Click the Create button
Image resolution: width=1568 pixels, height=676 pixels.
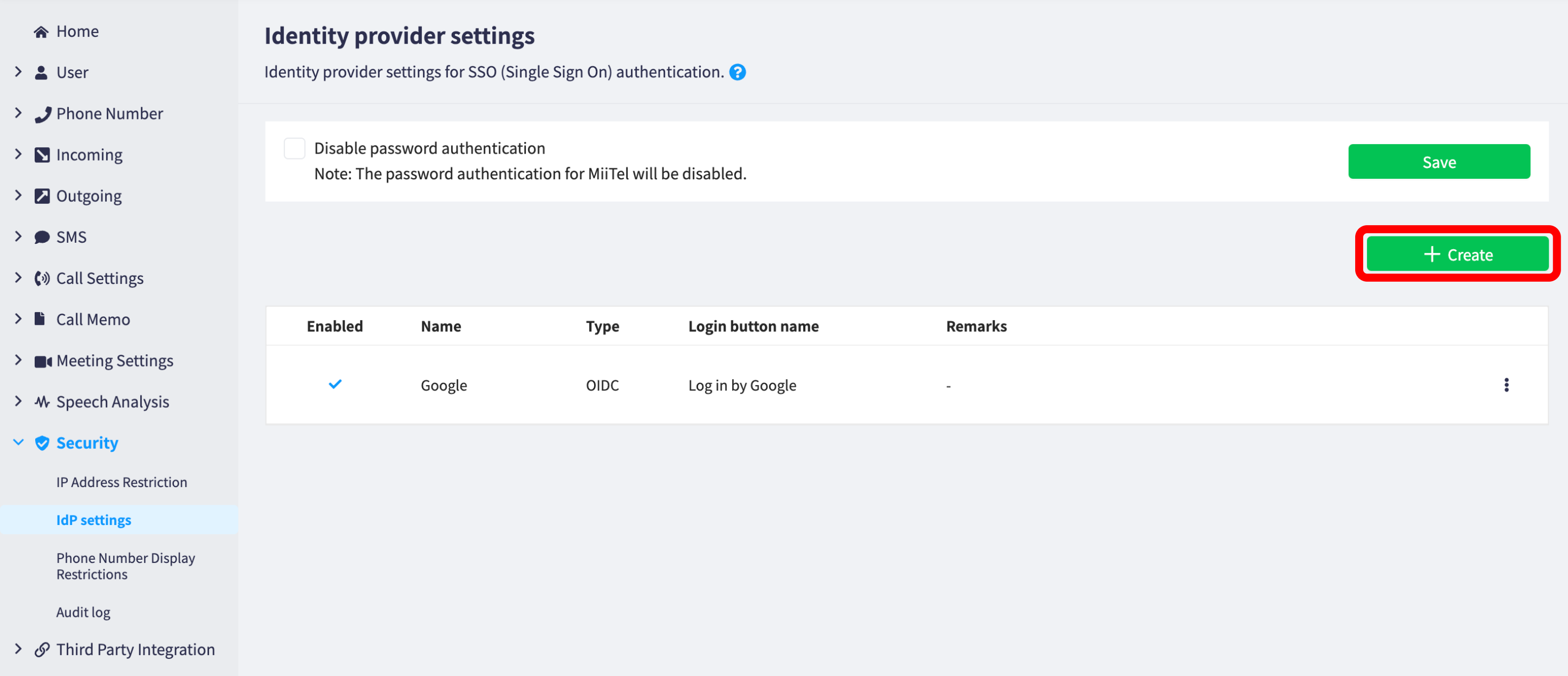[x=1457, y=254]
